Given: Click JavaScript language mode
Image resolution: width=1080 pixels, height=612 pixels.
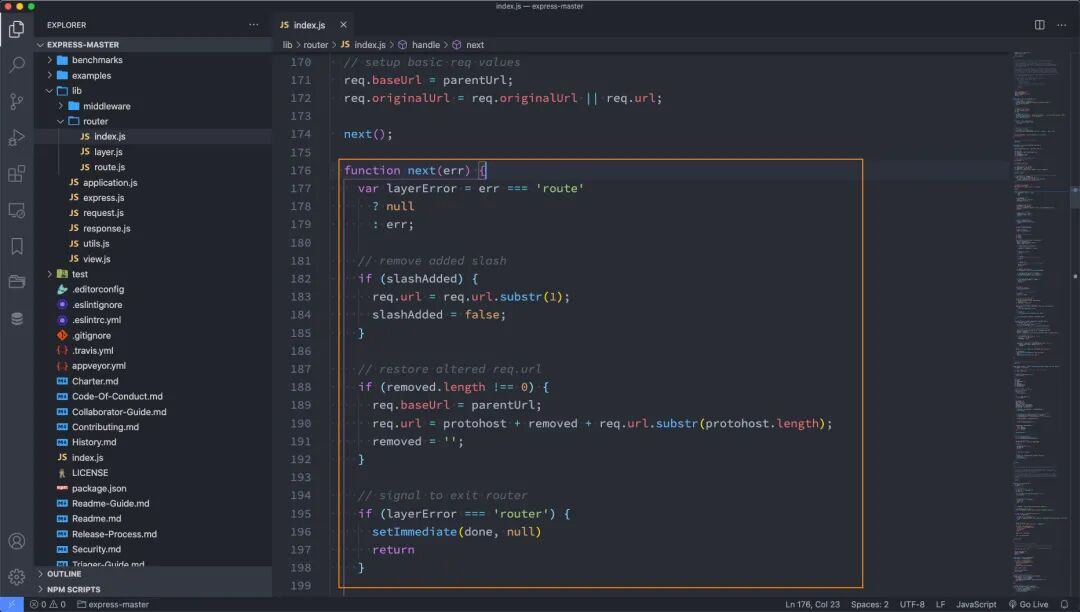Looking at the screenshot, I should (976, 604).
